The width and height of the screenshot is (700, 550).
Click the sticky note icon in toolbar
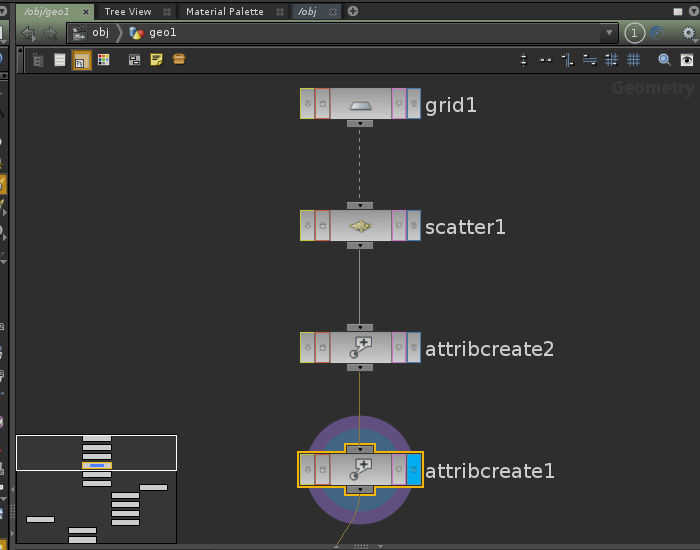click(x=156, y=60)
